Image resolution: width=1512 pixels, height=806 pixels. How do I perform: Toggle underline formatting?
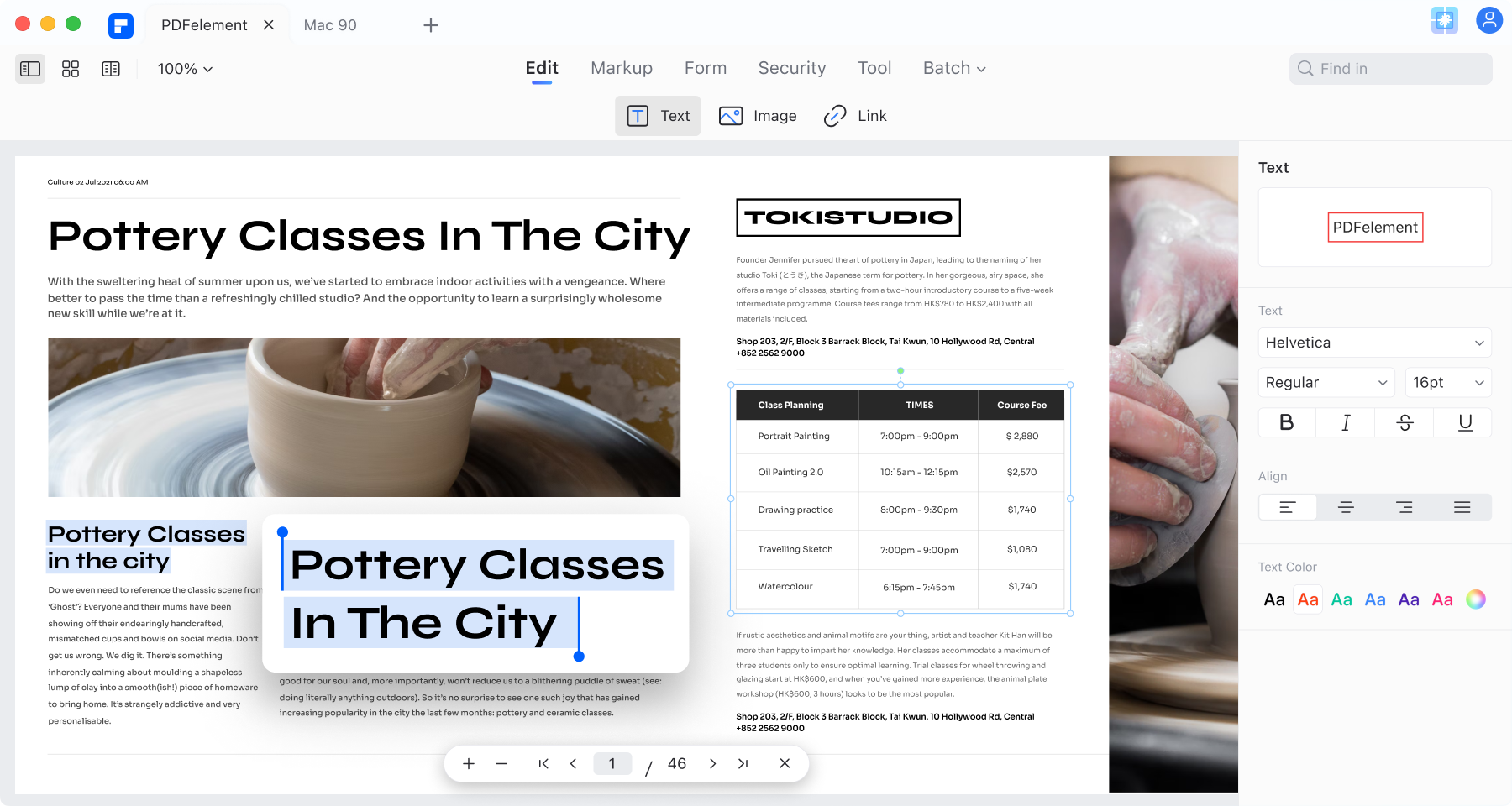point(1463,422)
